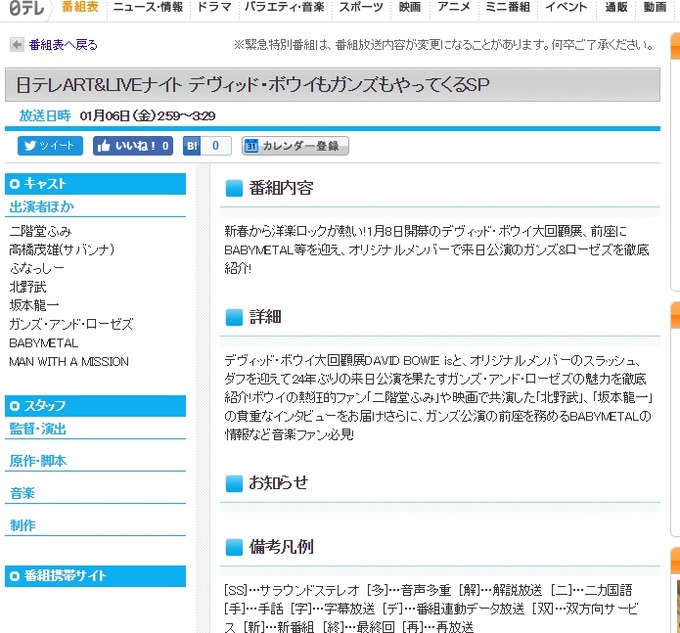Click cast name 二階堂ふみ
680x633 pixels.
(40, 231)
